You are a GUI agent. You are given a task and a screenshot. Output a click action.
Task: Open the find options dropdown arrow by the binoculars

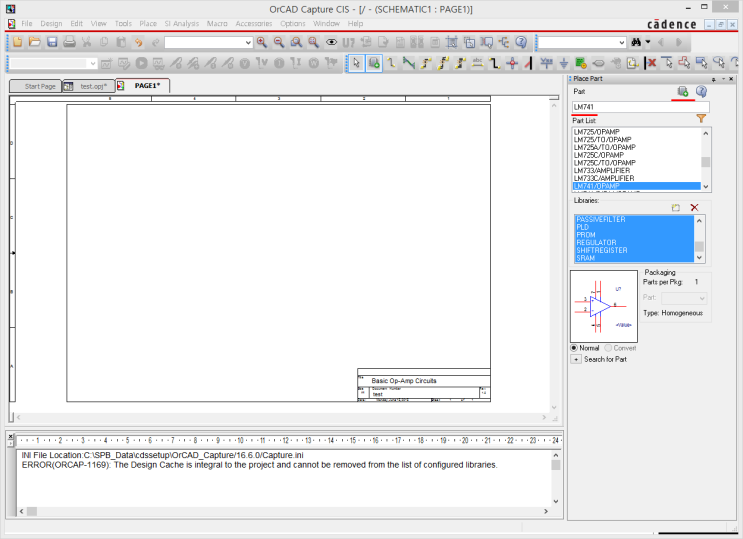click(648, 42)
